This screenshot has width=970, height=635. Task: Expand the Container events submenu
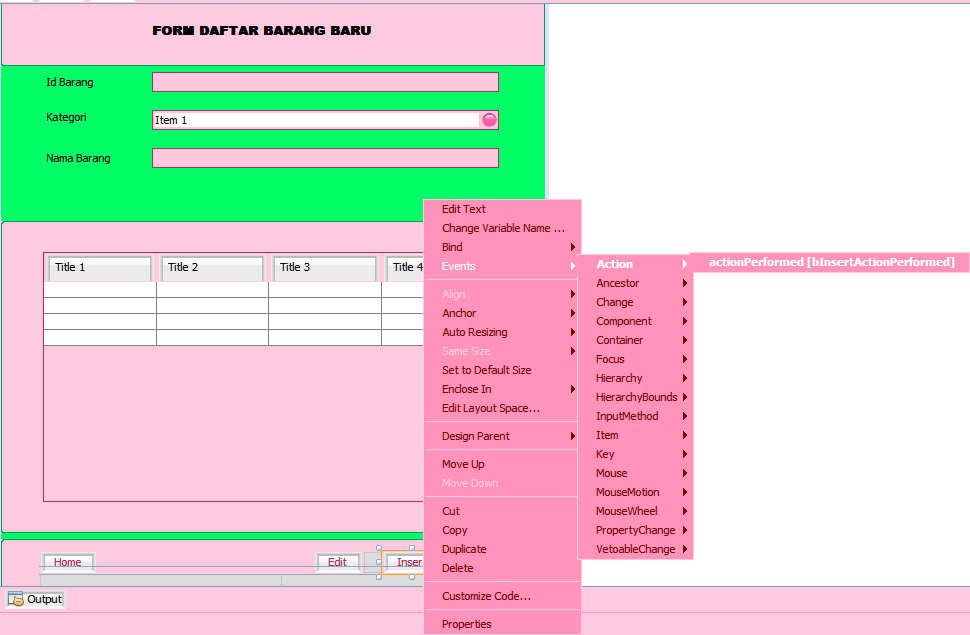point(635,340)
